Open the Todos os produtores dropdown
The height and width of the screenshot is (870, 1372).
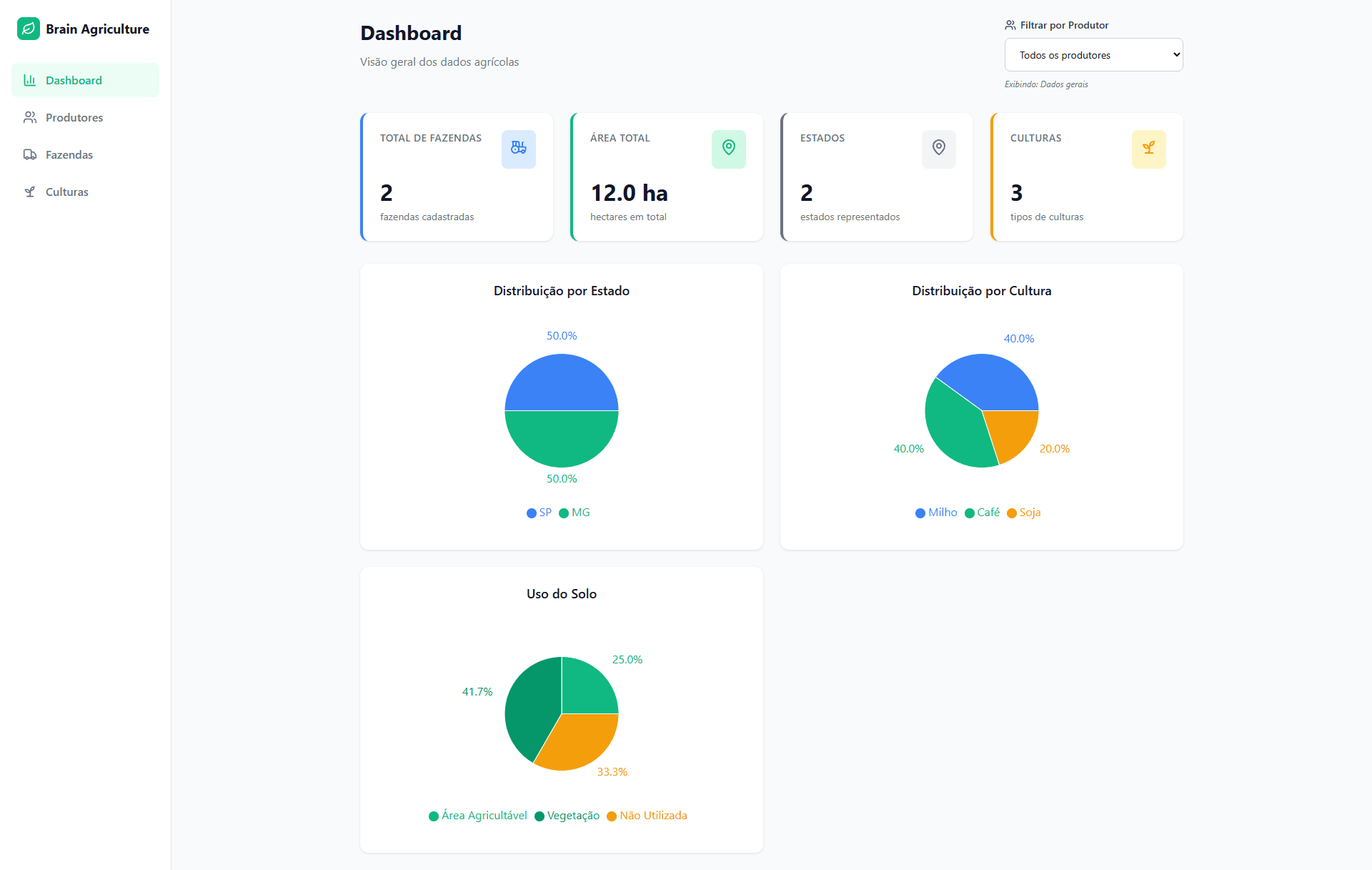click(x=1093, y=55)
